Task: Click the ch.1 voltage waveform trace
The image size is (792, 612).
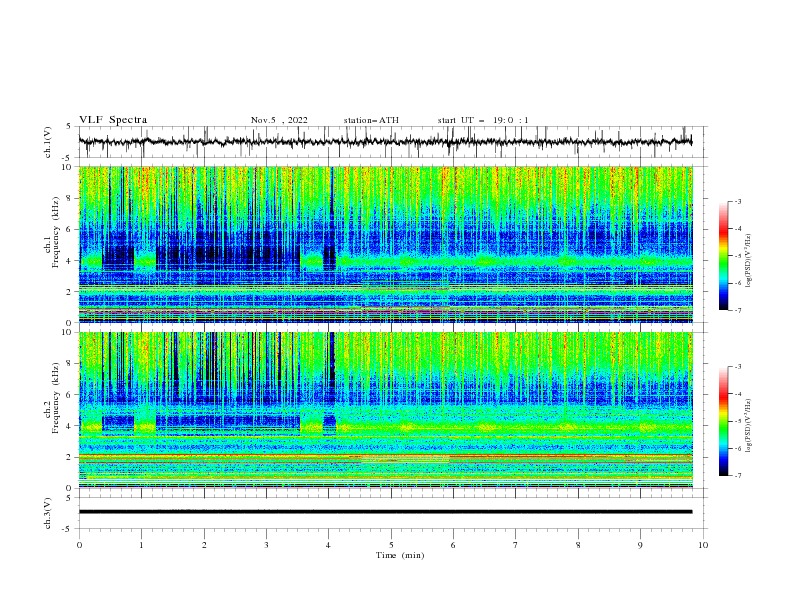Action: (x=385, y=141)
